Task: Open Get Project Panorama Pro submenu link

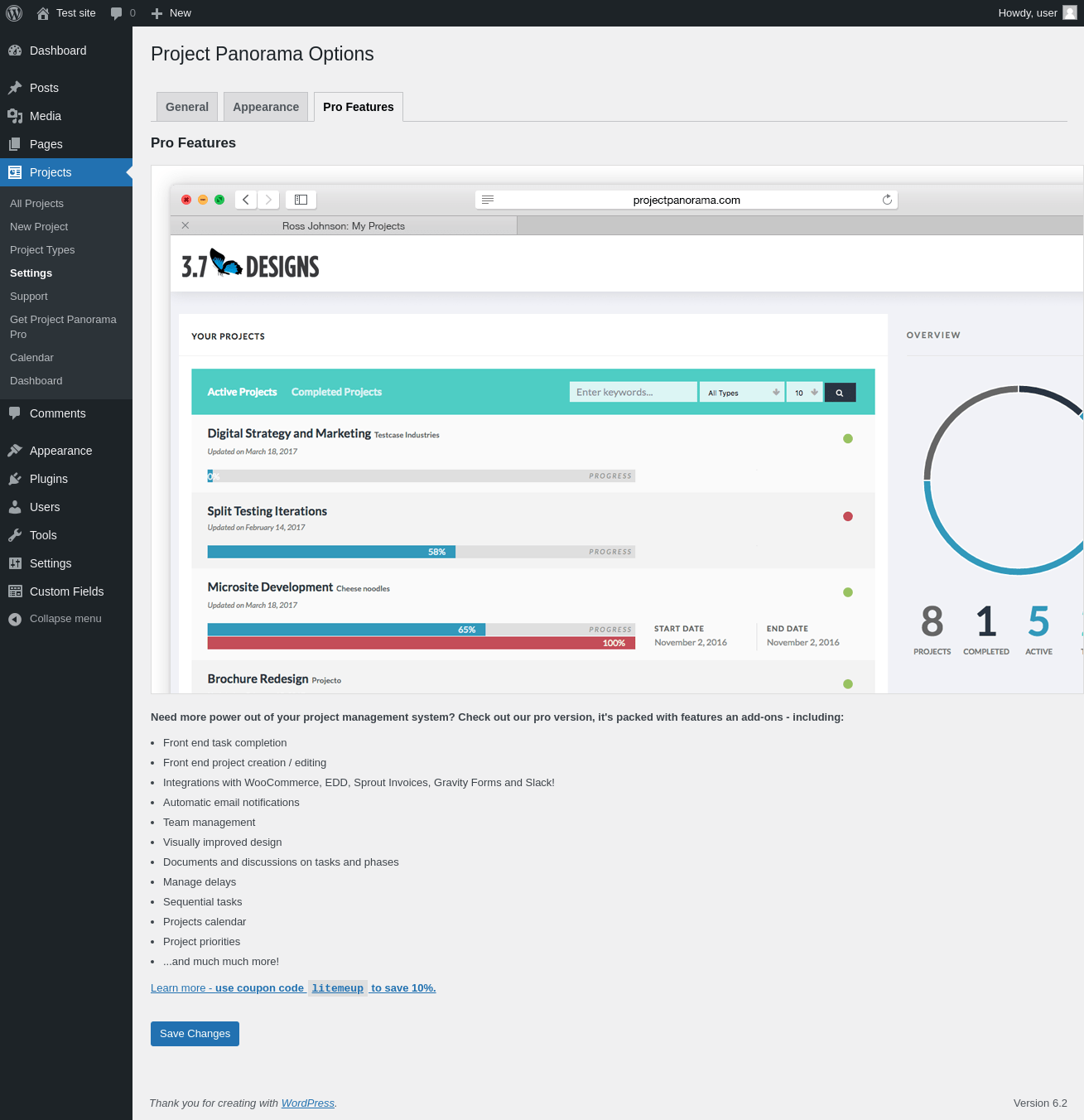Action: point(63,327)
